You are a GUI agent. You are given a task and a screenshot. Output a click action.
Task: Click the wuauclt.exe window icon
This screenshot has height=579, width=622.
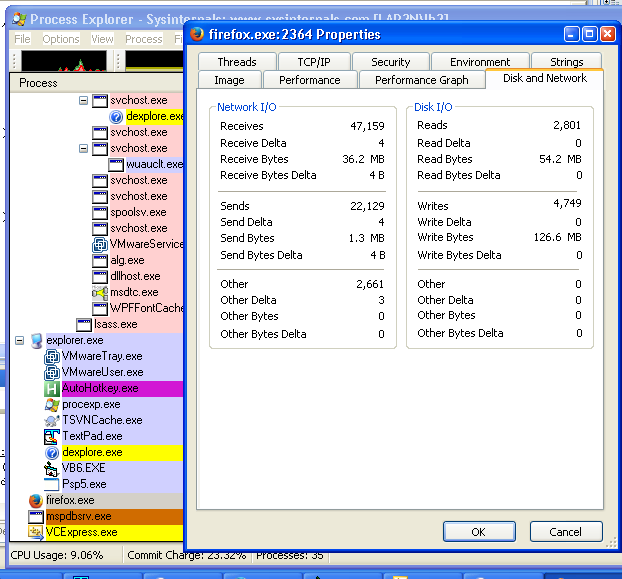coord(116,165)
